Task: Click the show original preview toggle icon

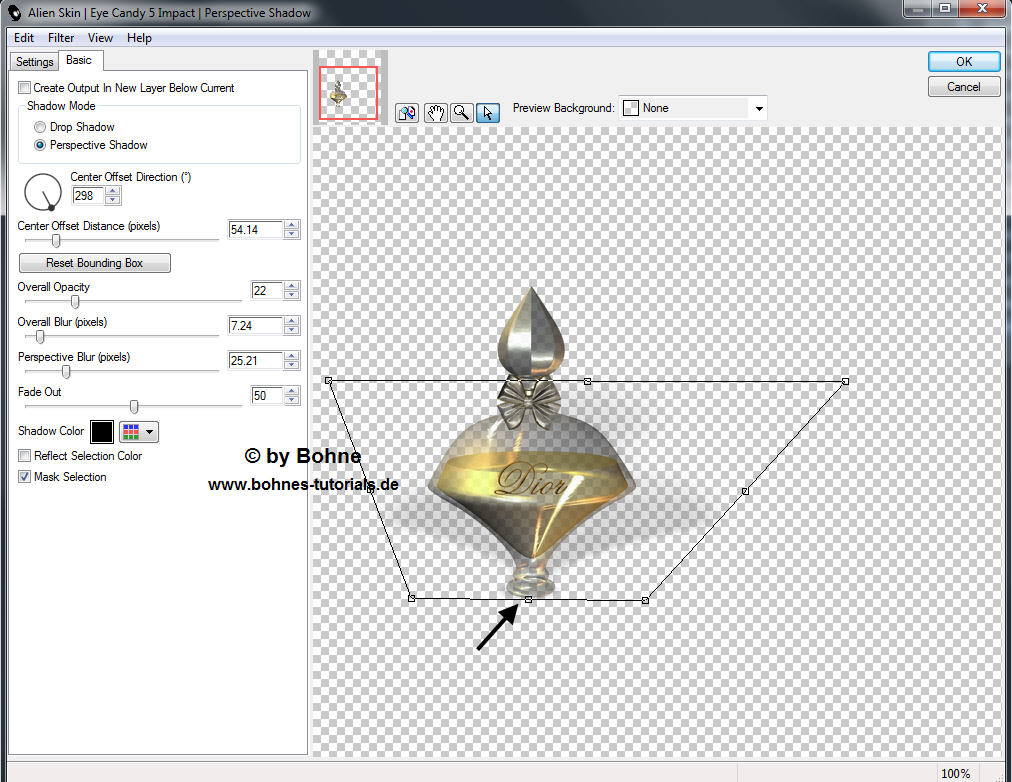Action: pyautogui.click(x=407, y=113)
